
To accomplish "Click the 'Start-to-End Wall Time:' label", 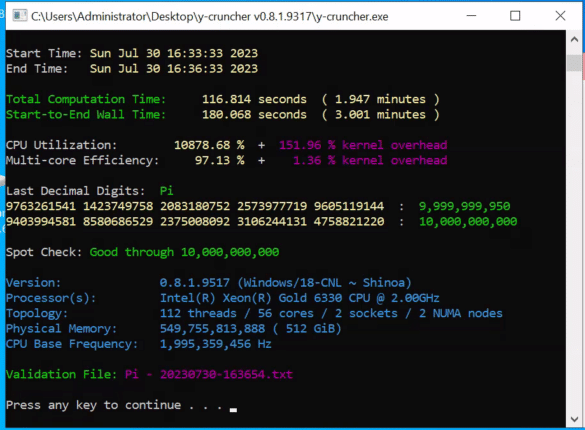I will coord(86,114).
